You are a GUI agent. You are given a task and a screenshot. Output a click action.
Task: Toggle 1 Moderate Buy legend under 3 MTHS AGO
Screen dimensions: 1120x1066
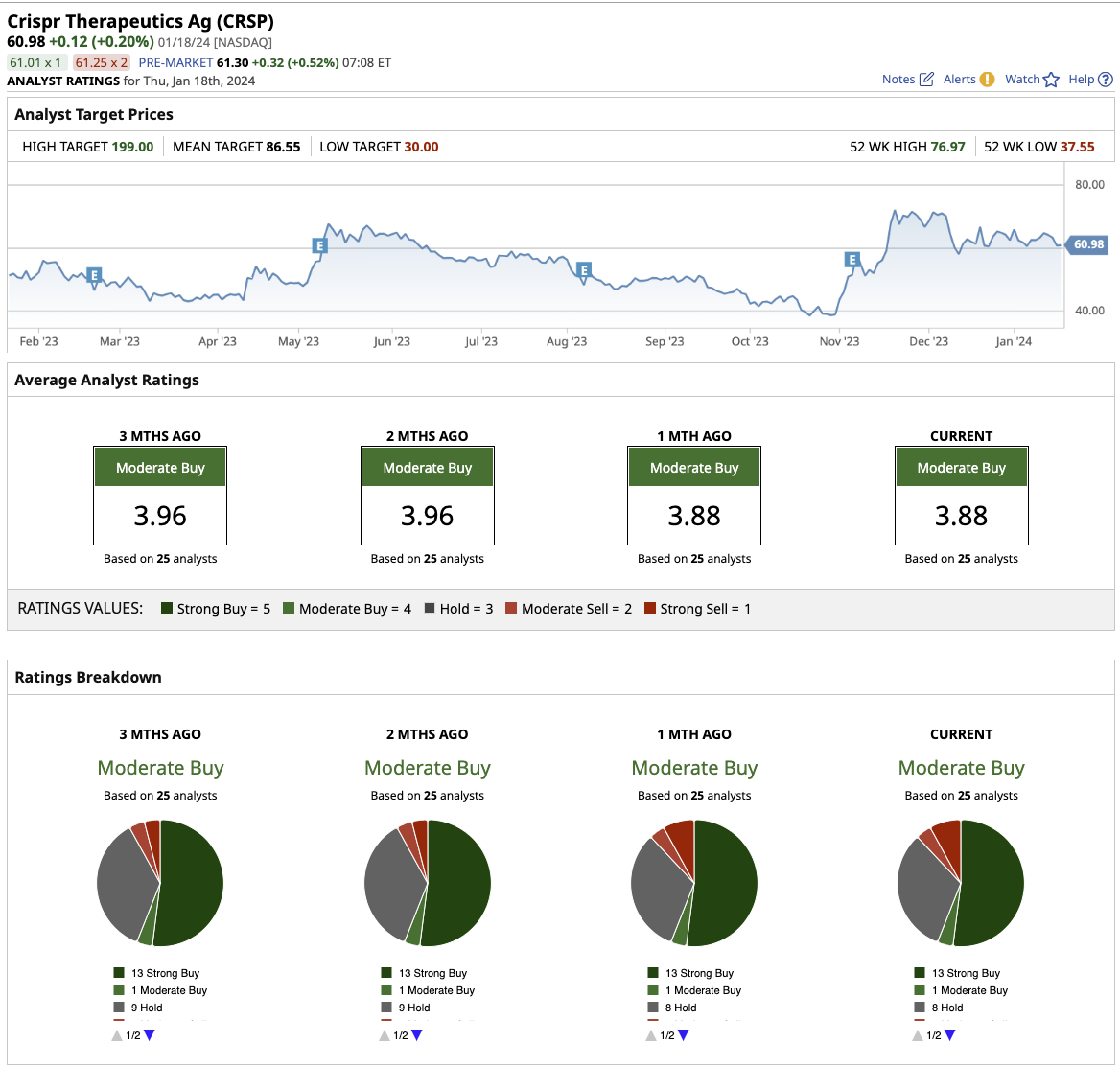(x=161, y=990)
